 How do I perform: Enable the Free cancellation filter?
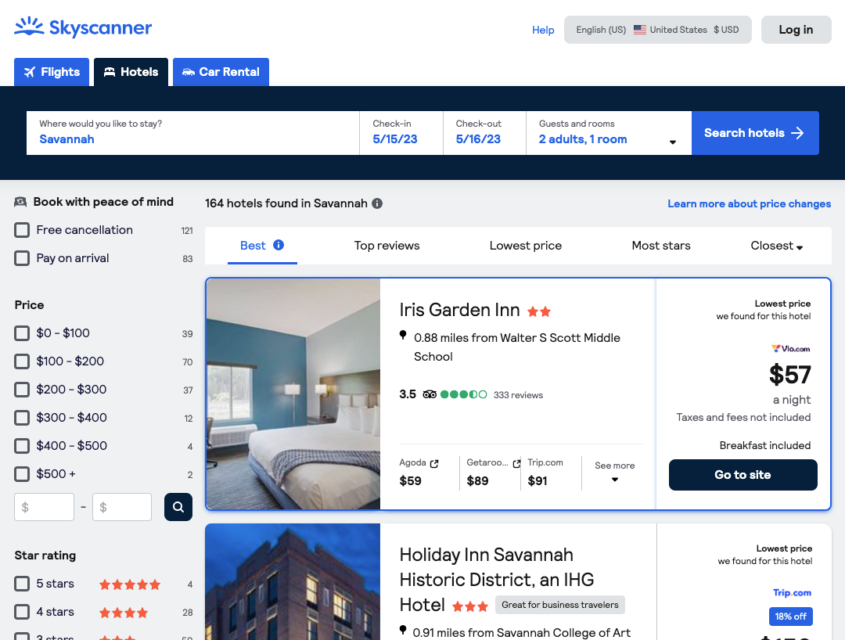tap(22, 229)
